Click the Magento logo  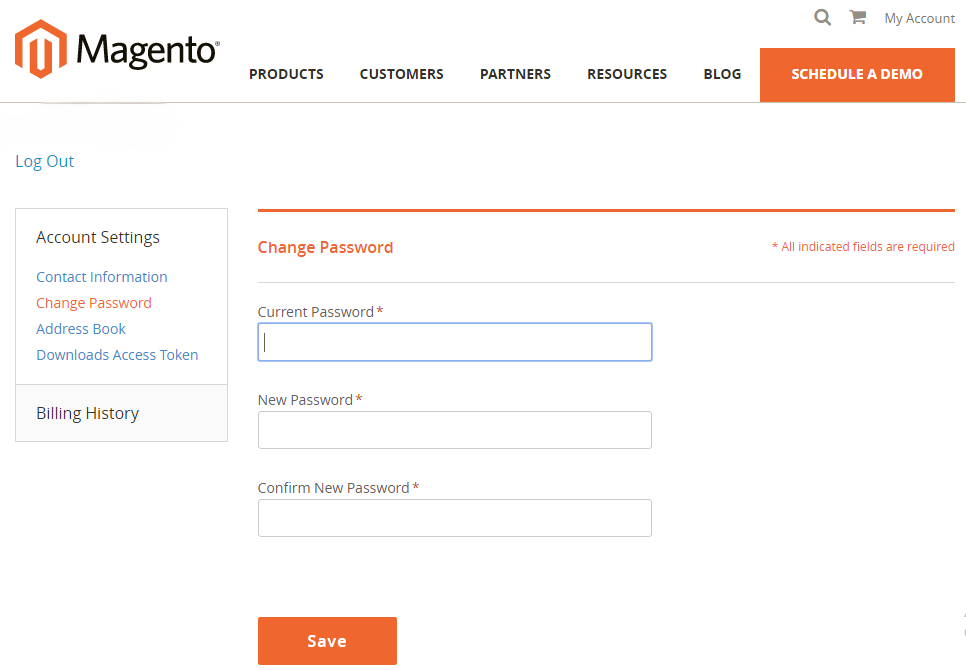[117, 49]
